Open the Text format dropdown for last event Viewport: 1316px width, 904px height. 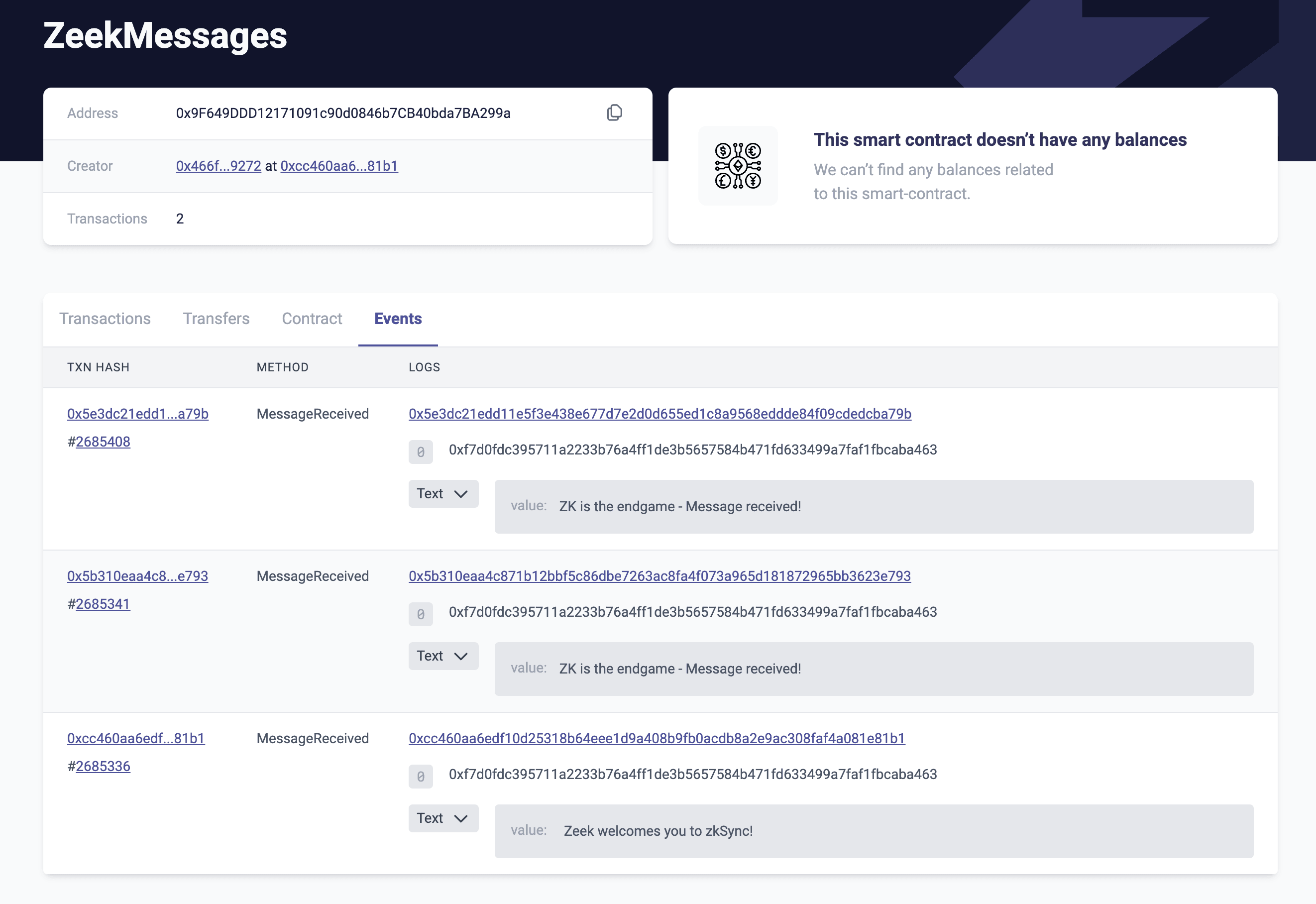[x=443, y=818]
